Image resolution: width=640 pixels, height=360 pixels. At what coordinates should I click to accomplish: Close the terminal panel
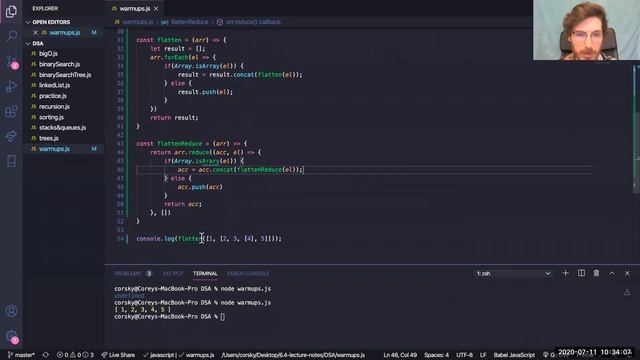(627, 273)
